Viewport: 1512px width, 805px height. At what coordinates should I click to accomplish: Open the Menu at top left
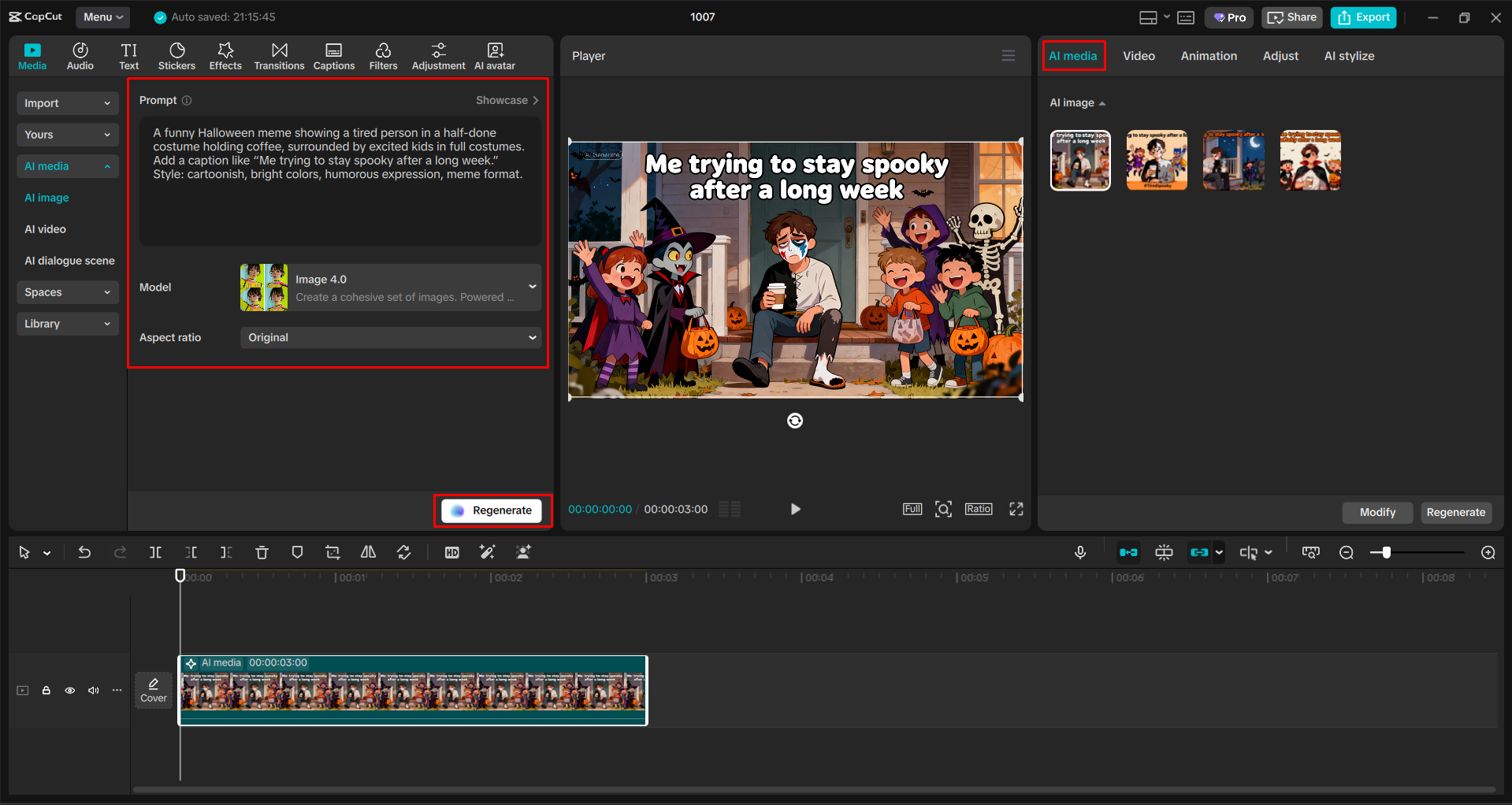(102, 17)
